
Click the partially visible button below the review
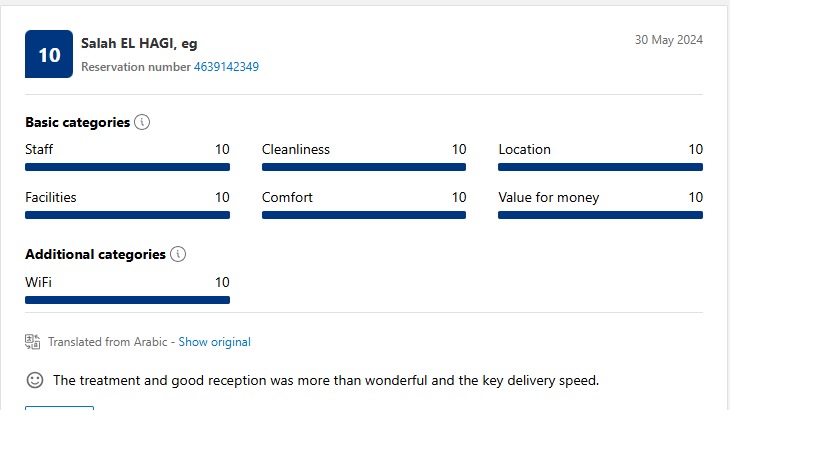(x=60, y=408)
